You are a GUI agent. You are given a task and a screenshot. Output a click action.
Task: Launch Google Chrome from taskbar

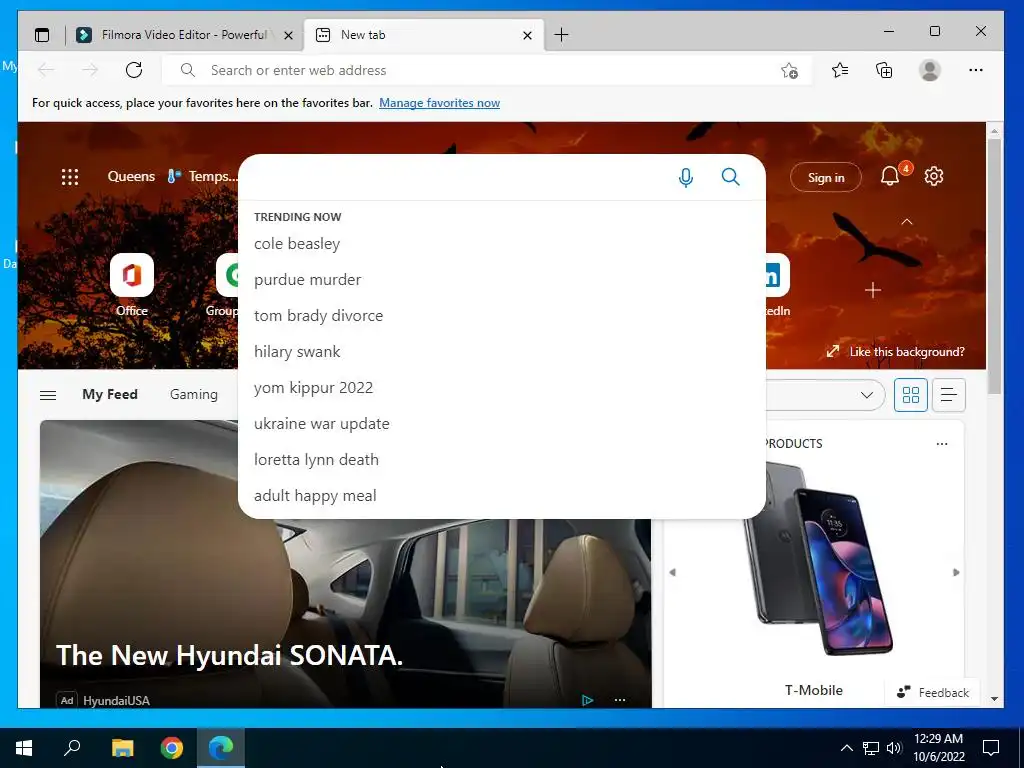pos(172,748)
